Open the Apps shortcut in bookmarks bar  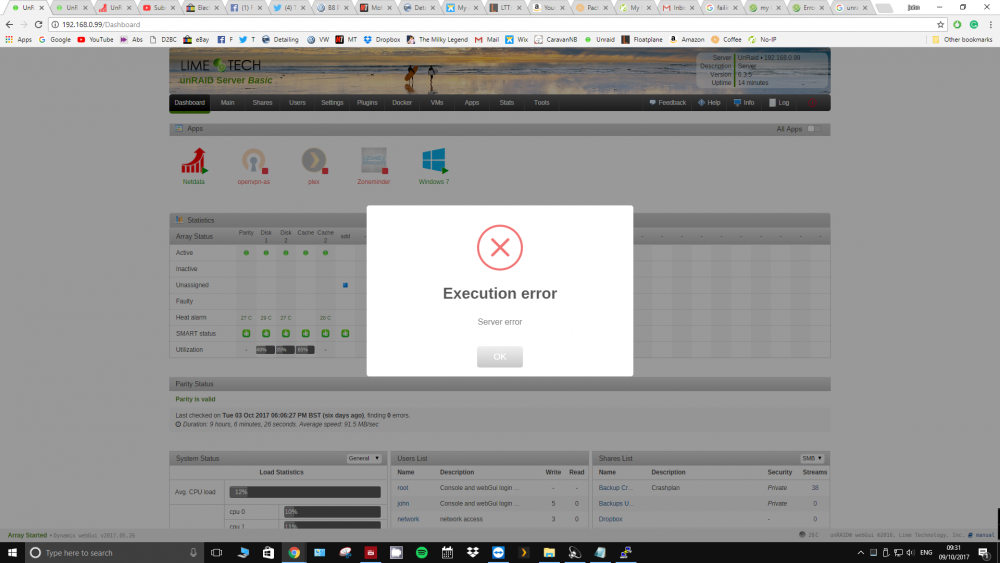click(18, 40)
